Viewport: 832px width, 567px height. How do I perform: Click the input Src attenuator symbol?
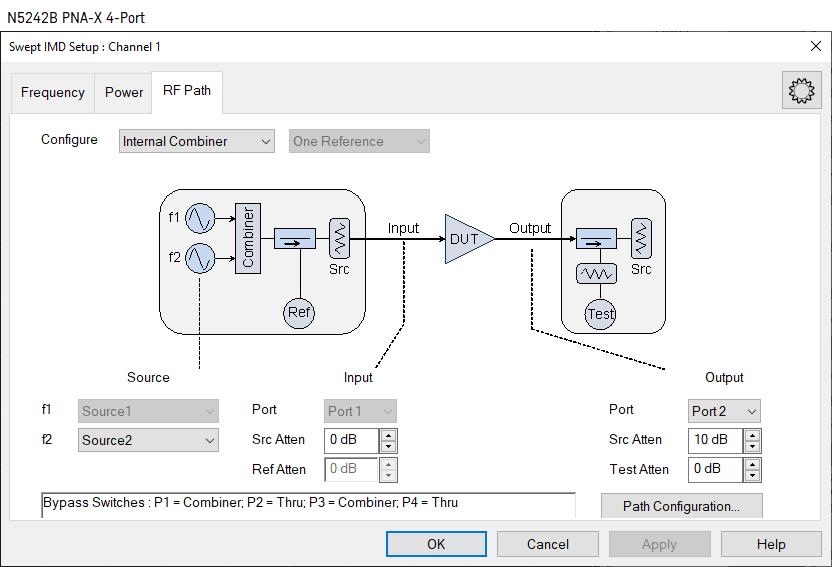[339, 238]
